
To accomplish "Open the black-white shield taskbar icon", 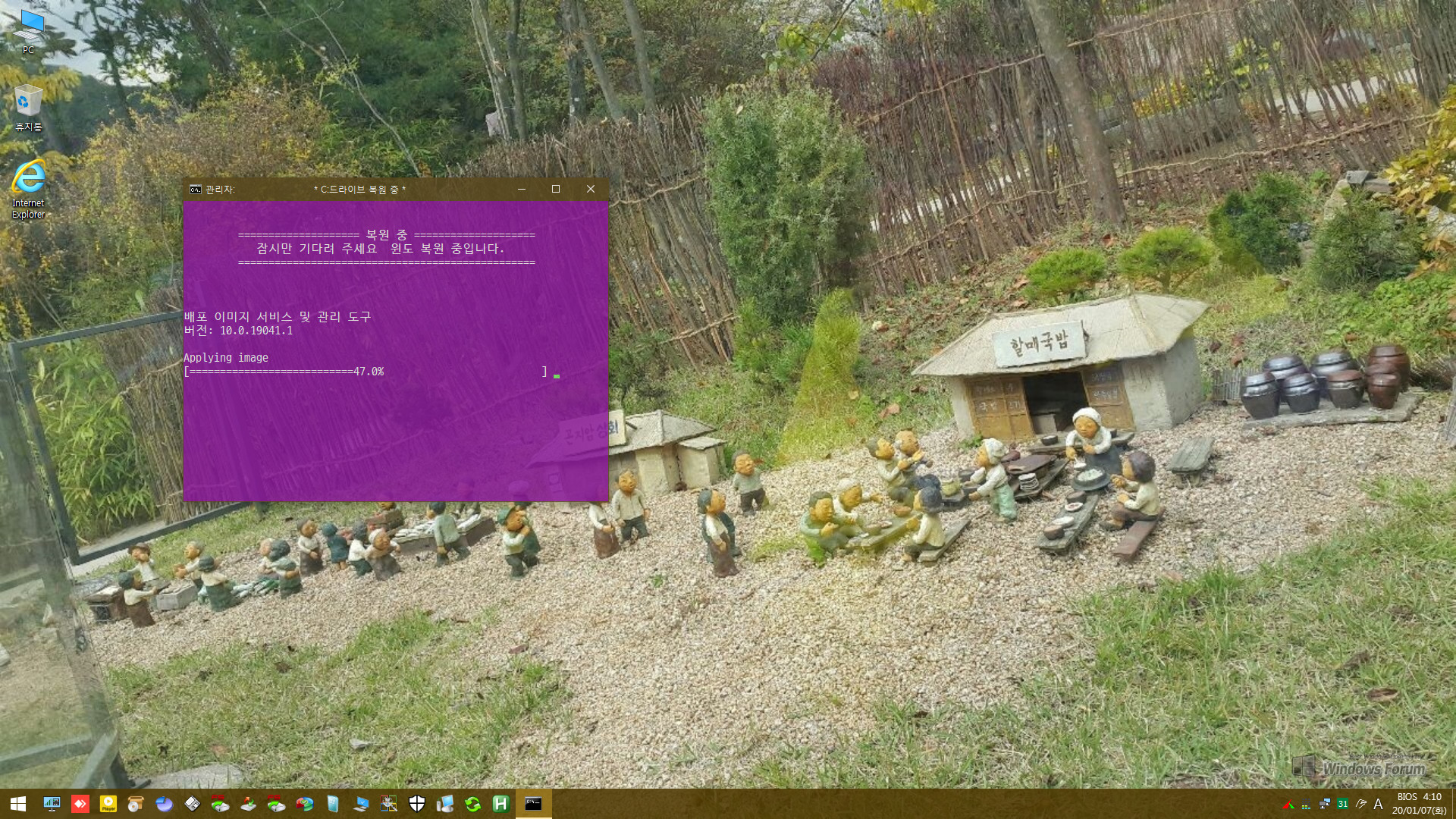I will tap(416, 804).
